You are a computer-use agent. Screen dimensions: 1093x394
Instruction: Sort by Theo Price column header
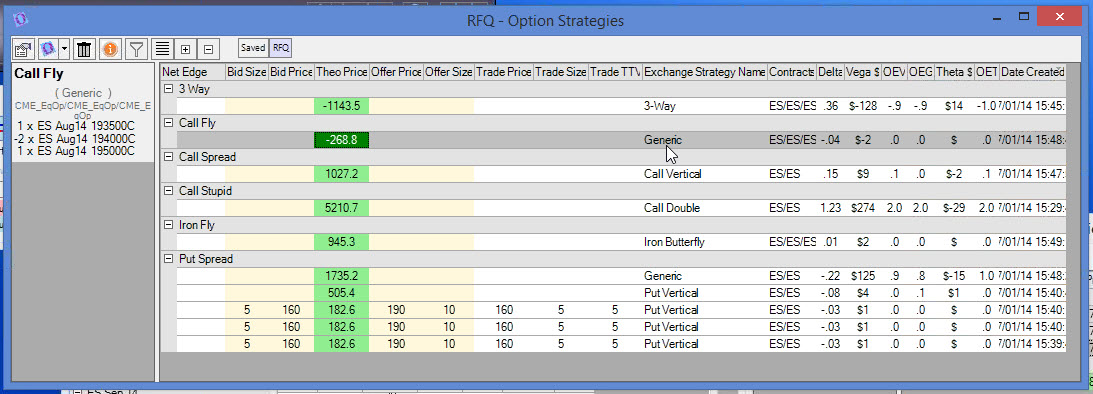342,72
